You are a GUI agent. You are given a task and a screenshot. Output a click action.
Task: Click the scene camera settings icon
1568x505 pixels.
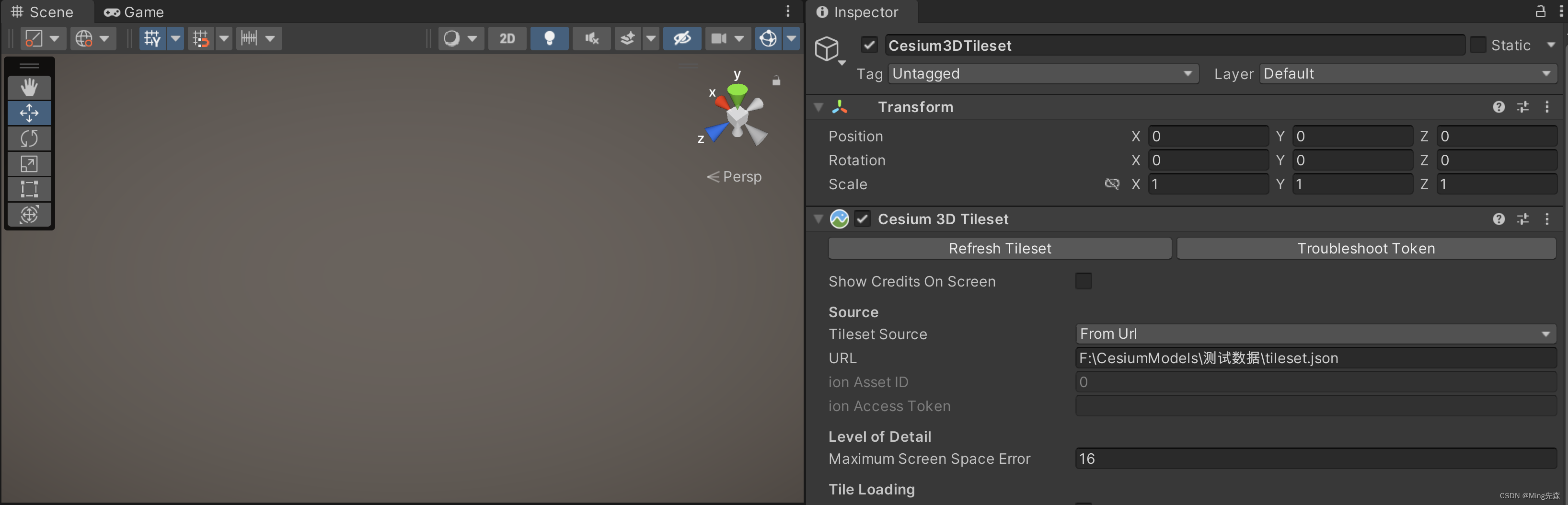click(719, 38)
